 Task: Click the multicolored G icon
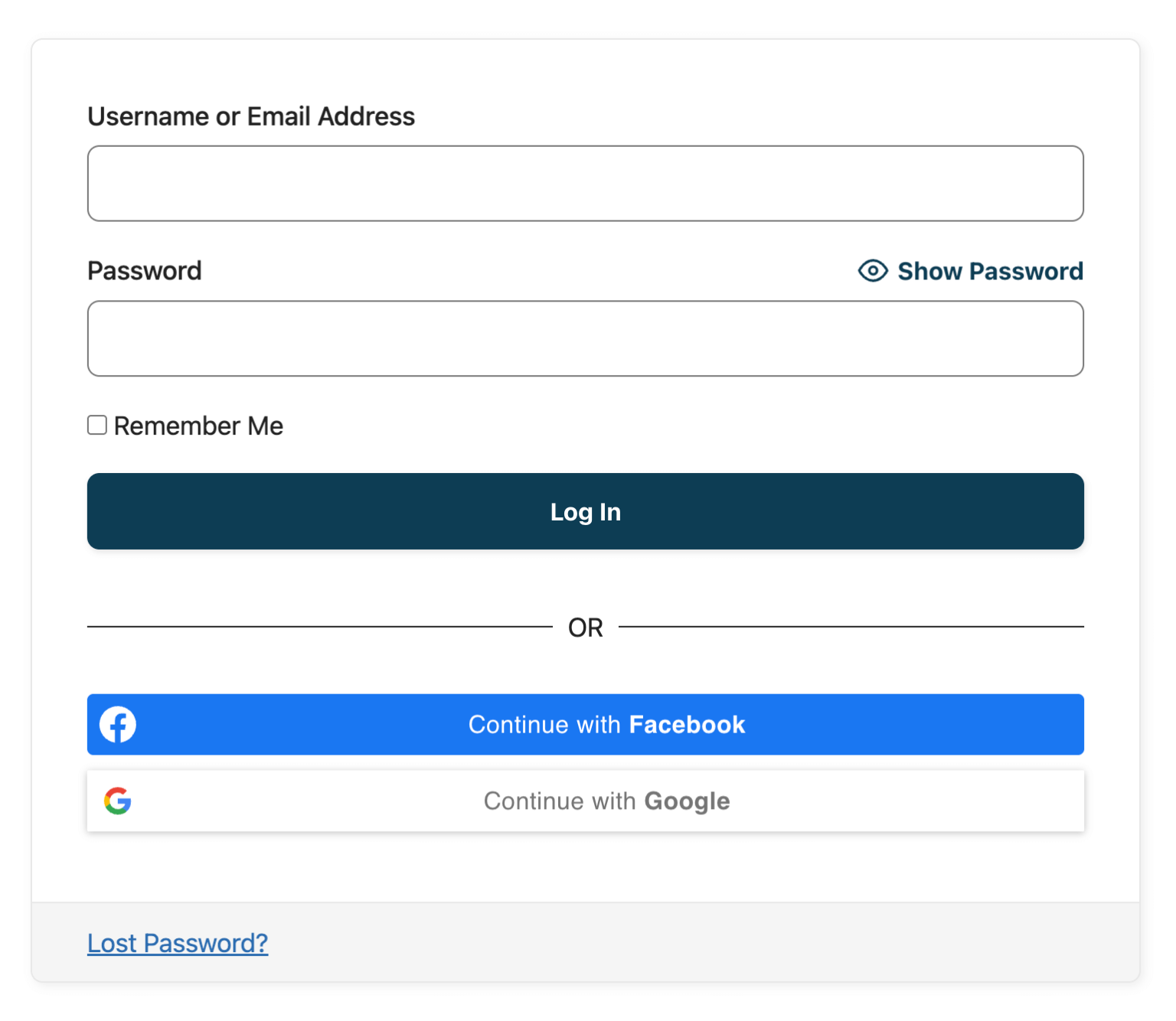(x=117, y=801)
